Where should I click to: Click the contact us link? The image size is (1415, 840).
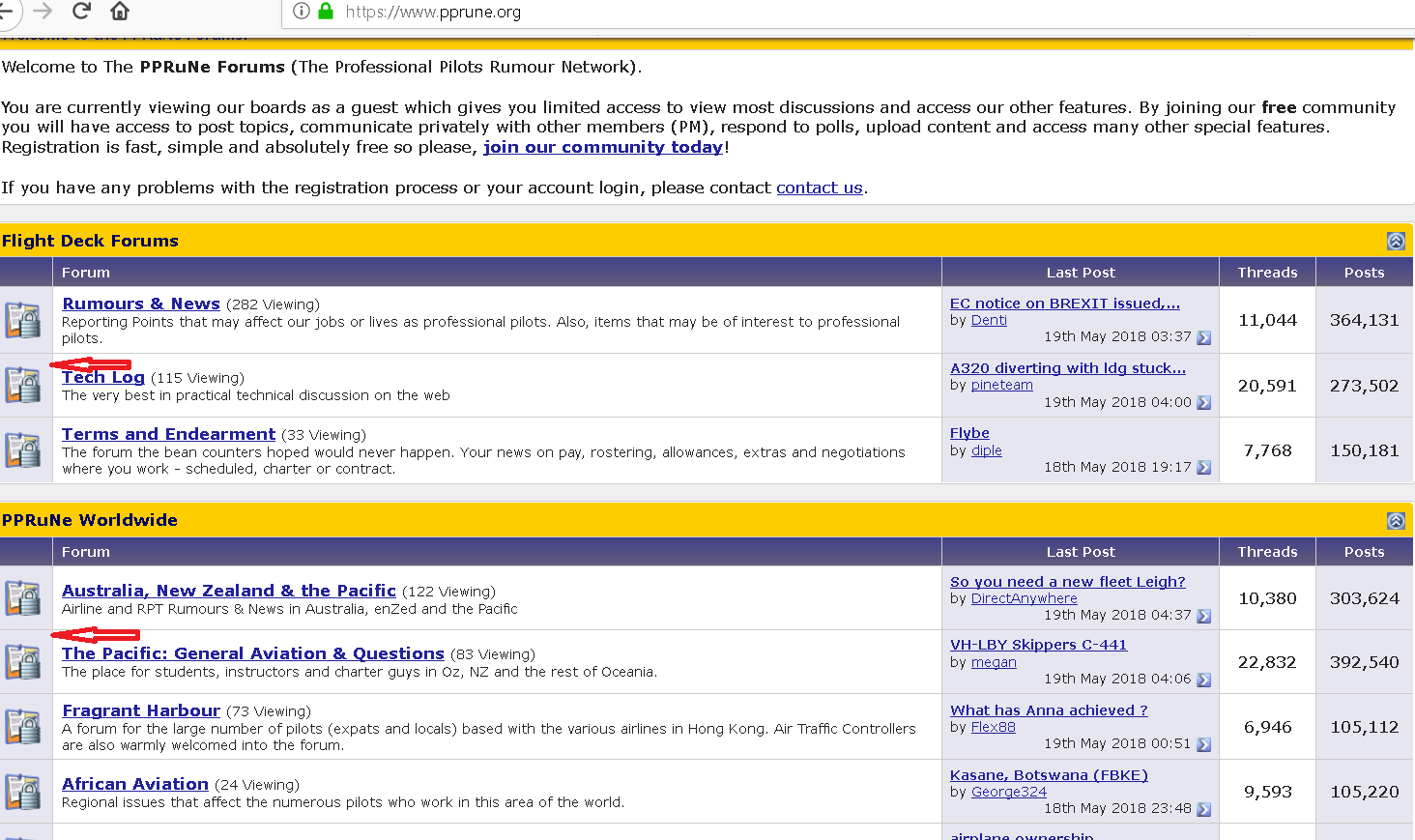click(819, 188)
